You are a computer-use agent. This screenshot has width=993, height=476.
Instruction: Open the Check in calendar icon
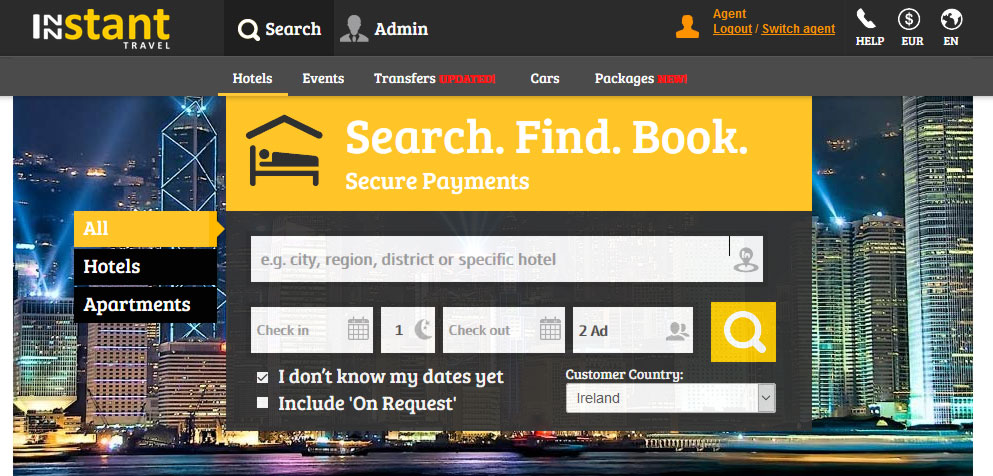(x=358, y=330)
